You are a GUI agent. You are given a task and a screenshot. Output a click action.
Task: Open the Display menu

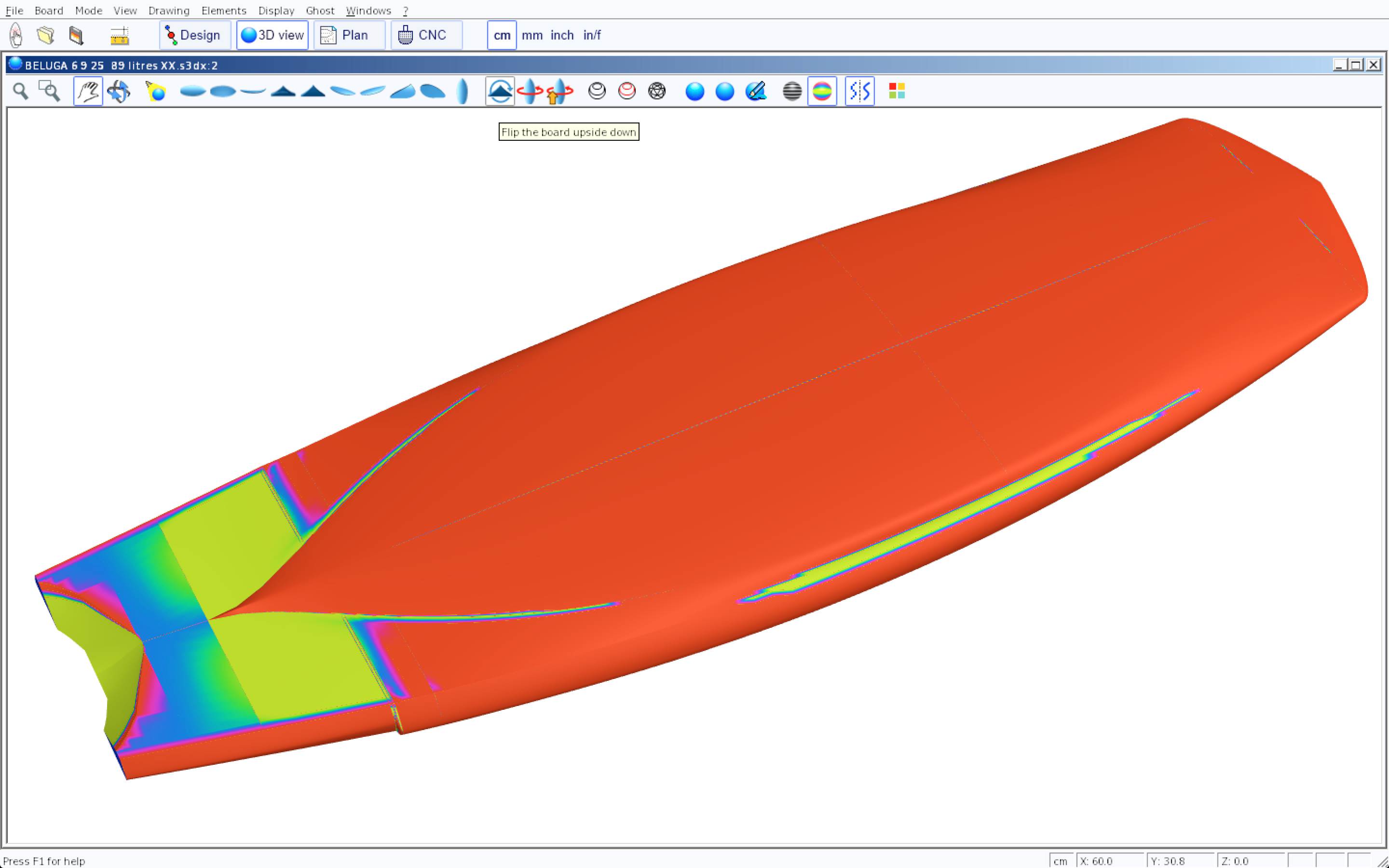(276, 10)
